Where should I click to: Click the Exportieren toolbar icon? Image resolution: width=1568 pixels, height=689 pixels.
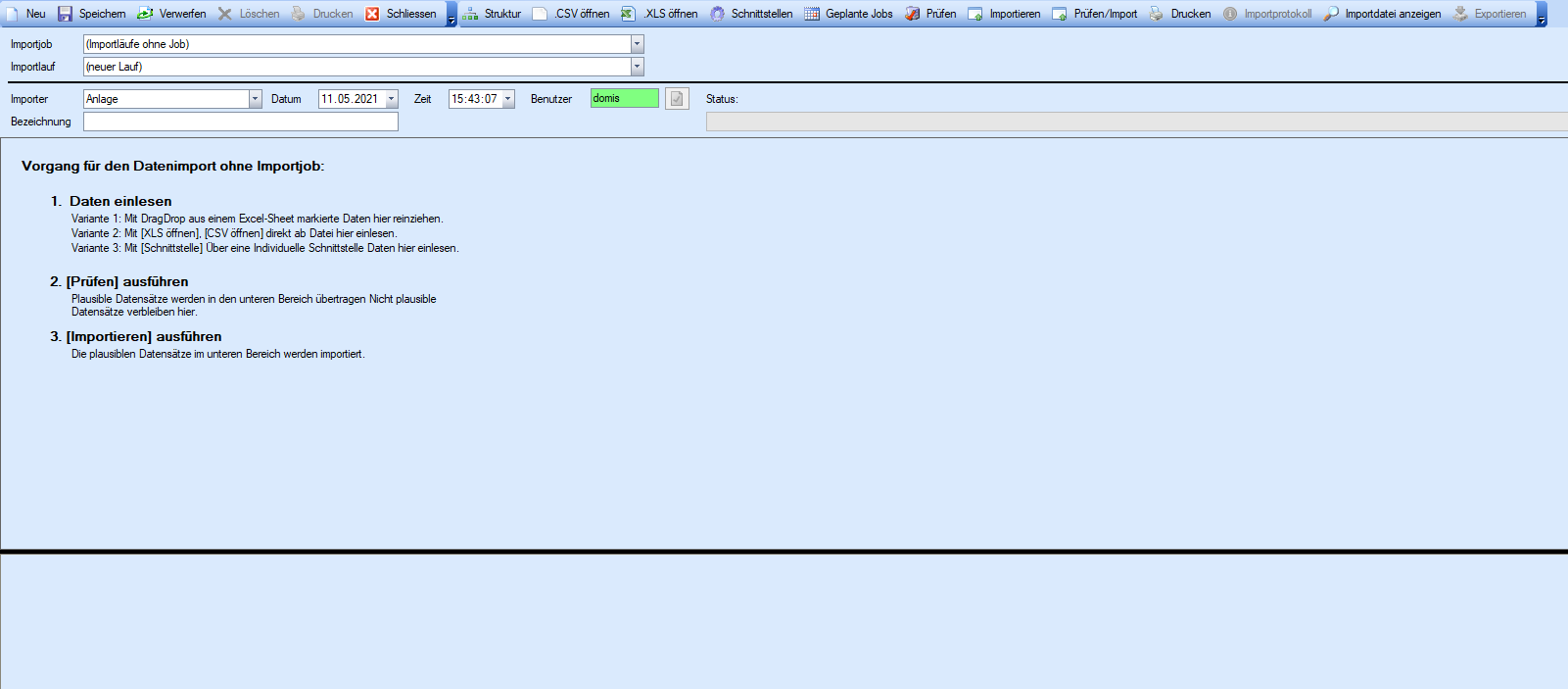tap(1460, 14)
